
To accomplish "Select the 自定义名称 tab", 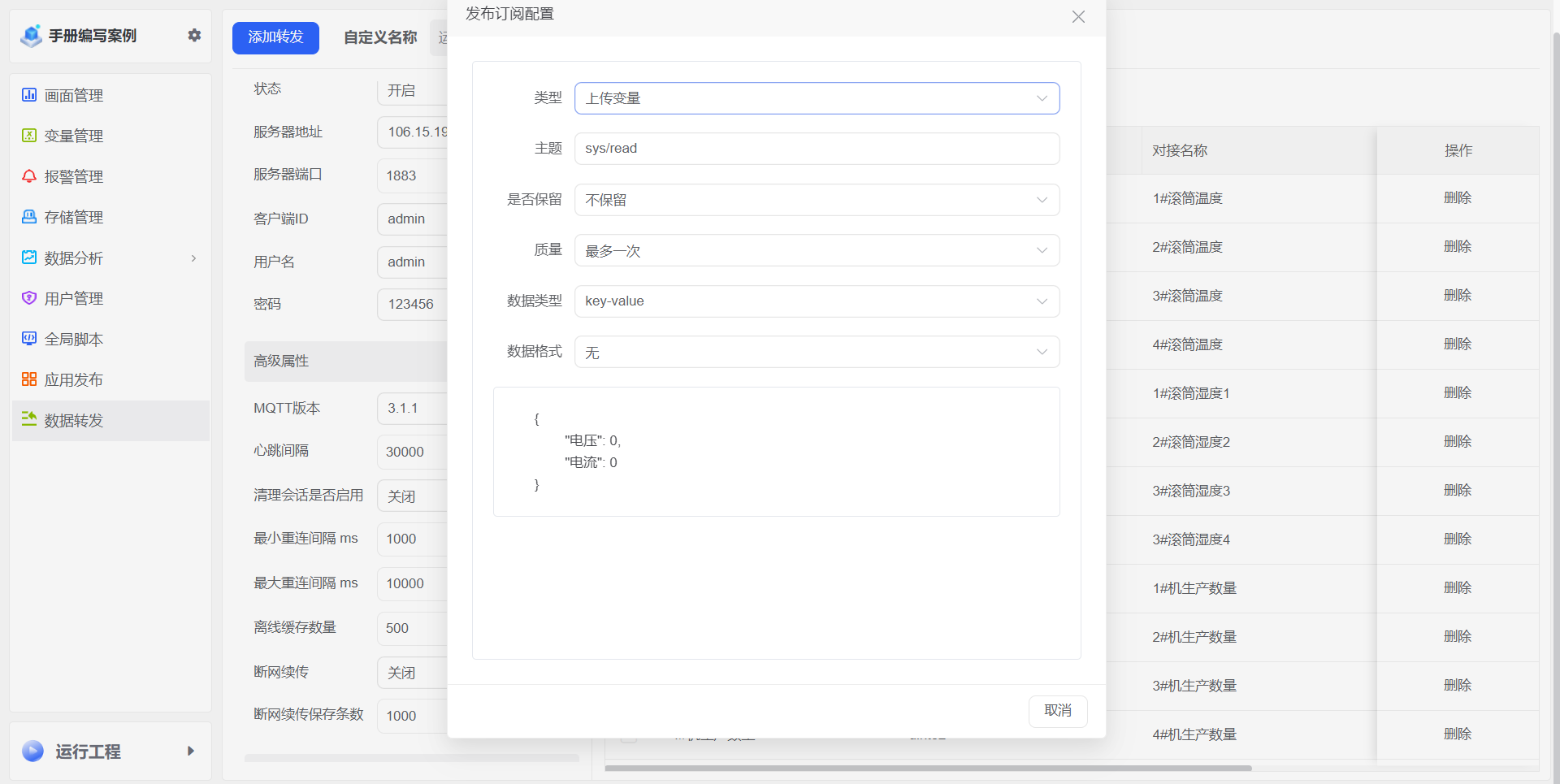I will point(379,37).
